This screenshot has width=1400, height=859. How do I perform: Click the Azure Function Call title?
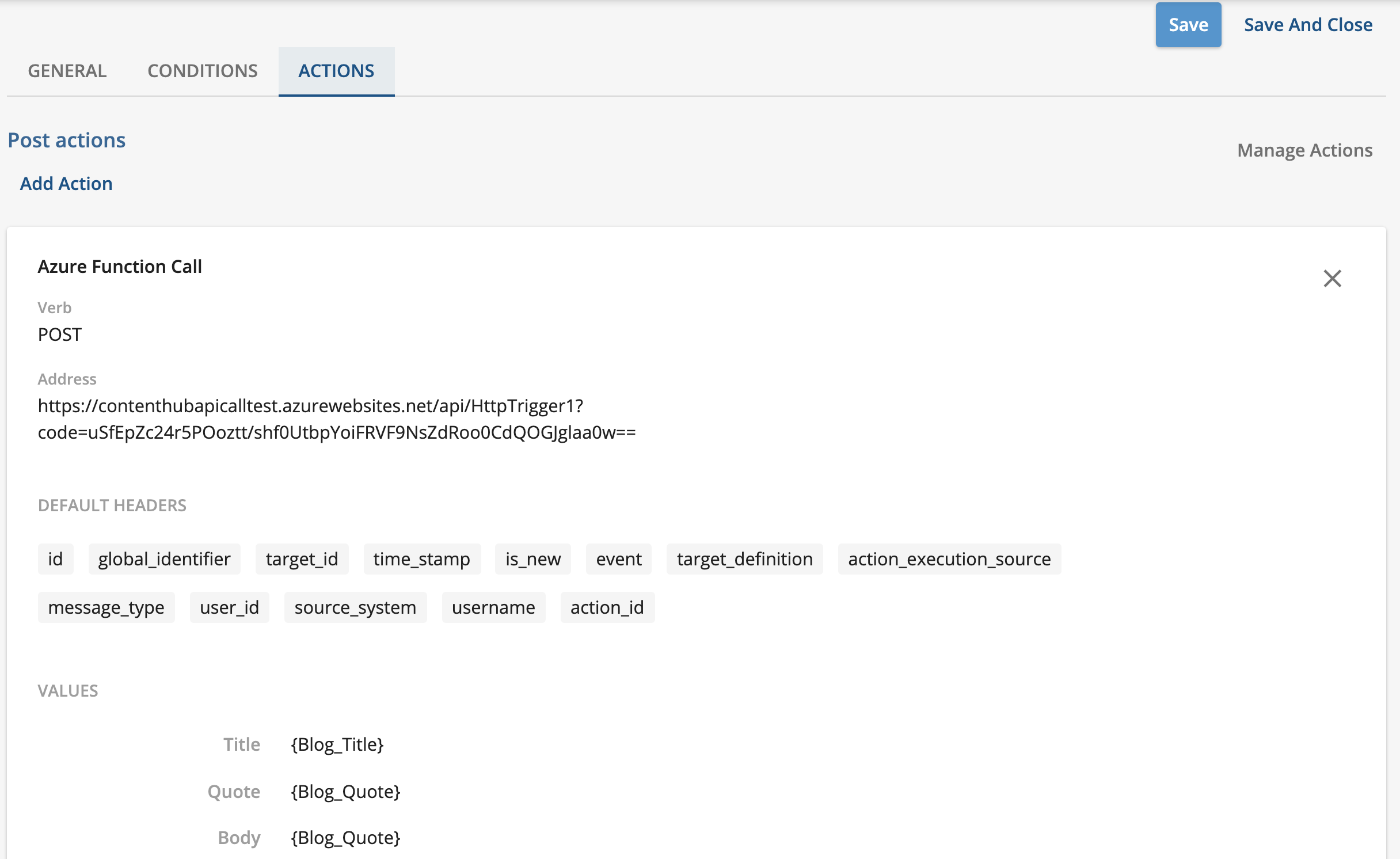click(x=120, y=267)
